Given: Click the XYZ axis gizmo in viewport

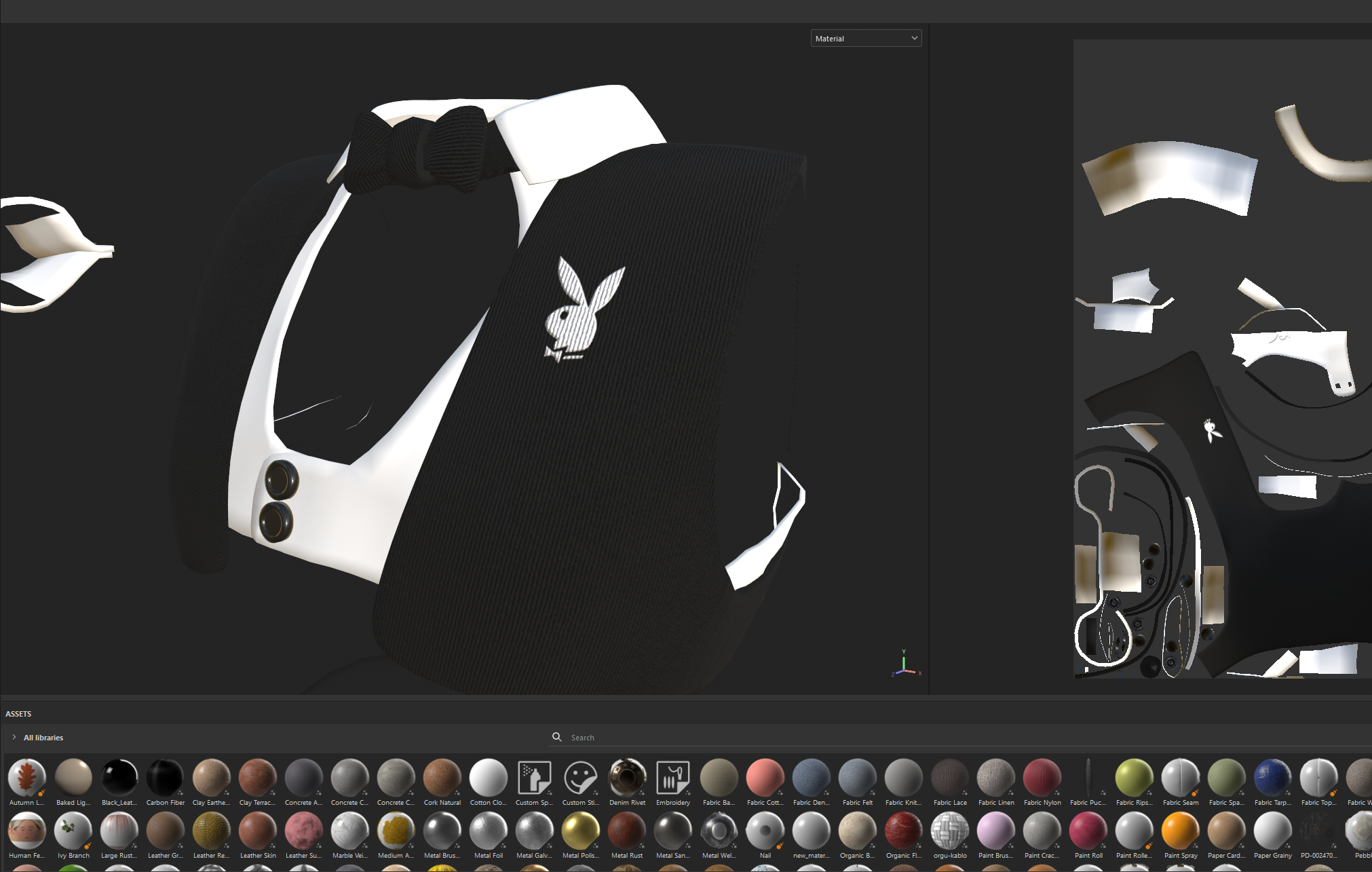Looking at the screenshot, I should [905, 664].
